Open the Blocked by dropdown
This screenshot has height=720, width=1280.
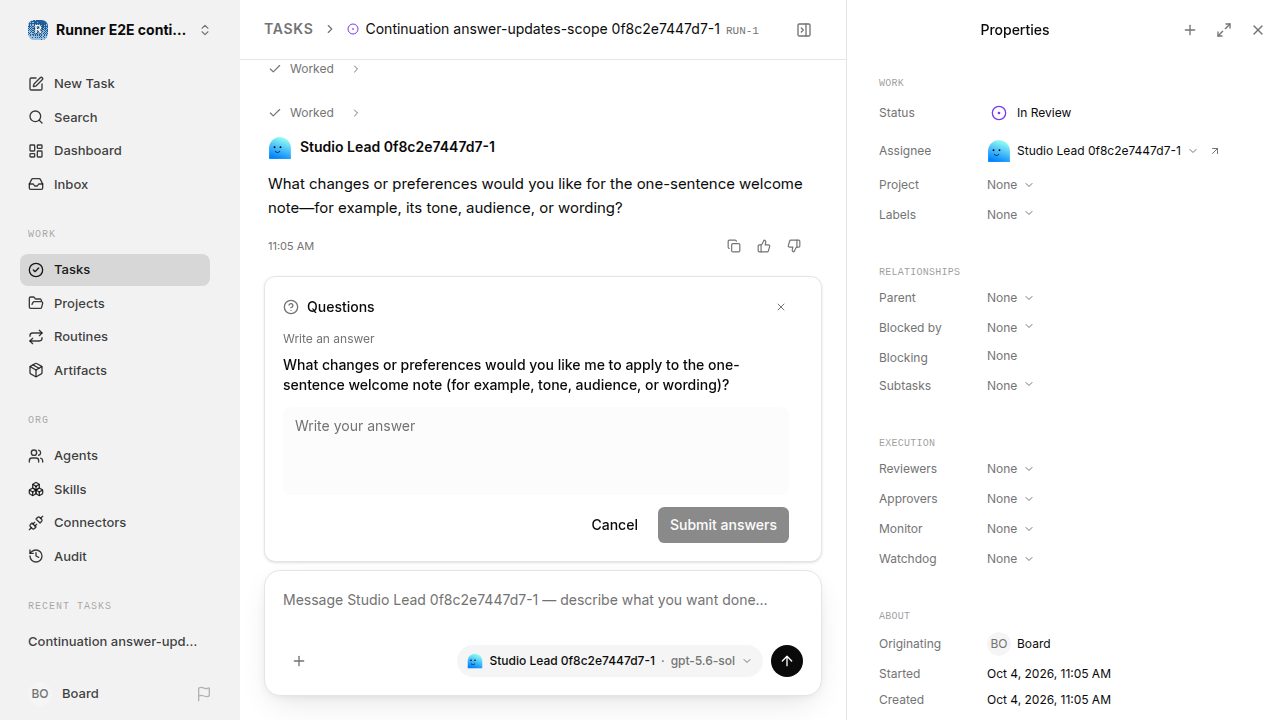pos(1010,328)
